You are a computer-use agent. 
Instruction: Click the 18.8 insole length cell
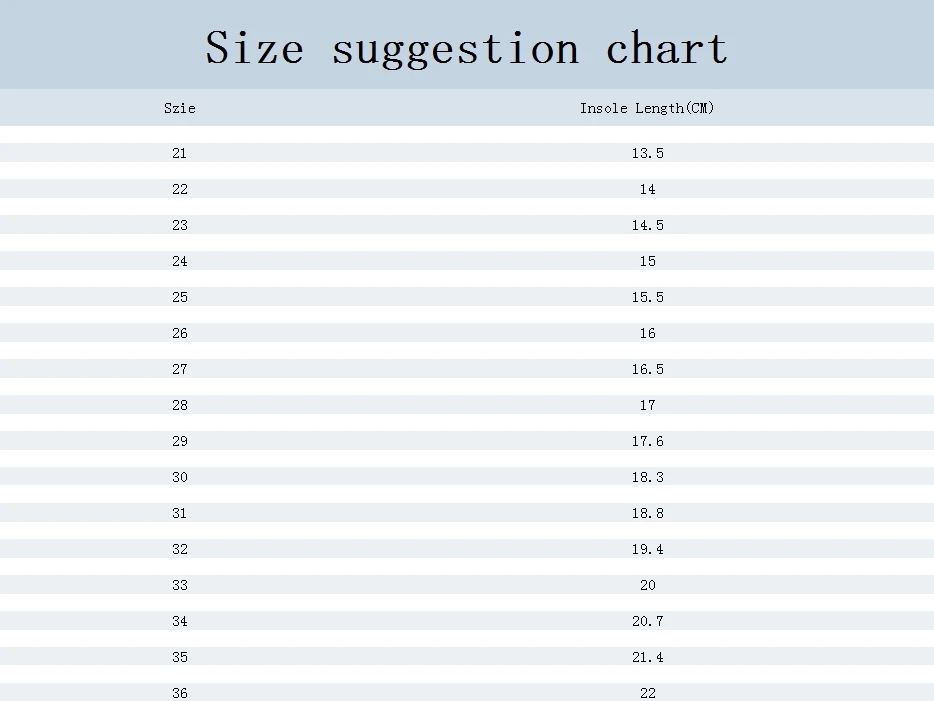pos(647,513)
